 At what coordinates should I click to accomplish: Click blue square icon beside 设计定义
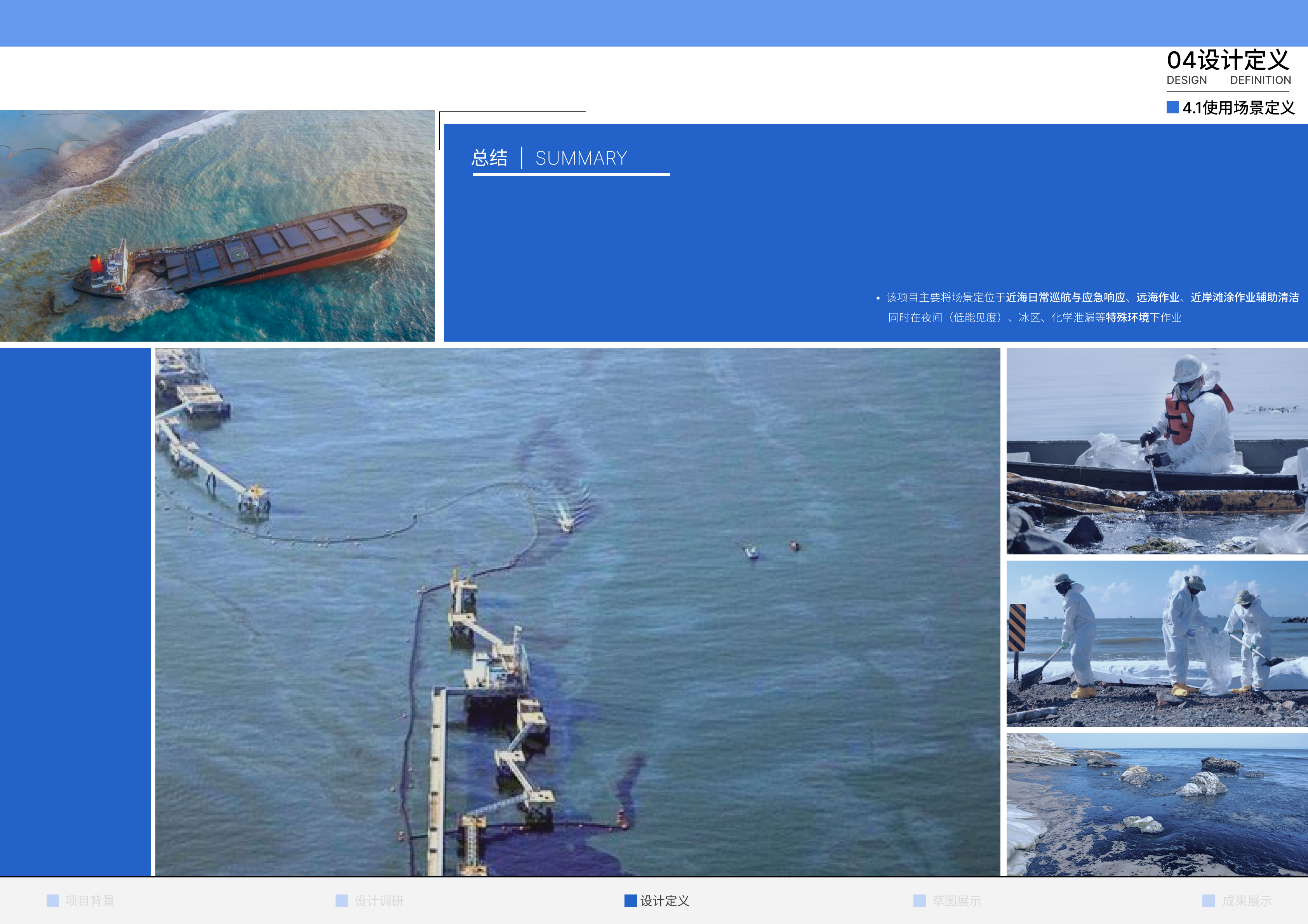630,901
